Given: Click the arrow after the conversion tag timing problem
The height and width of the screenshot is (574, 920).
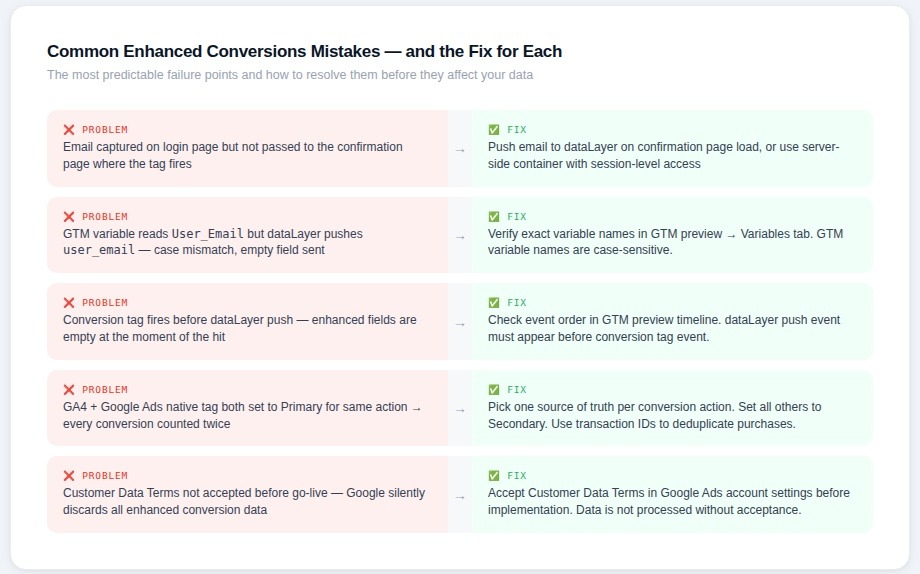Looking at the screenshot, I should click(x=460, y=323).
